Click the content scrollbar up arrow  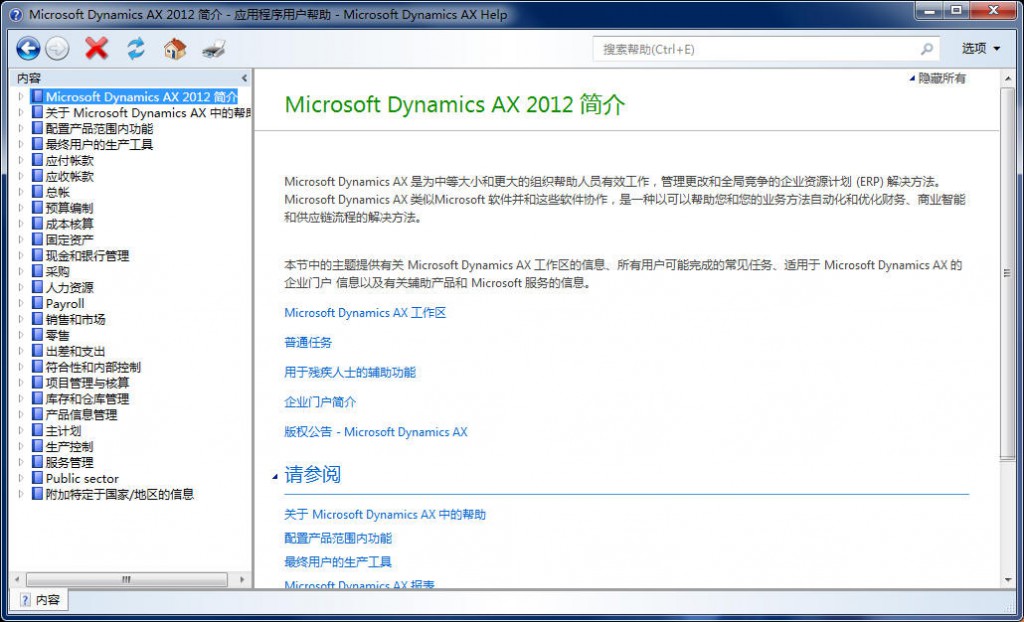[1007, 78]
